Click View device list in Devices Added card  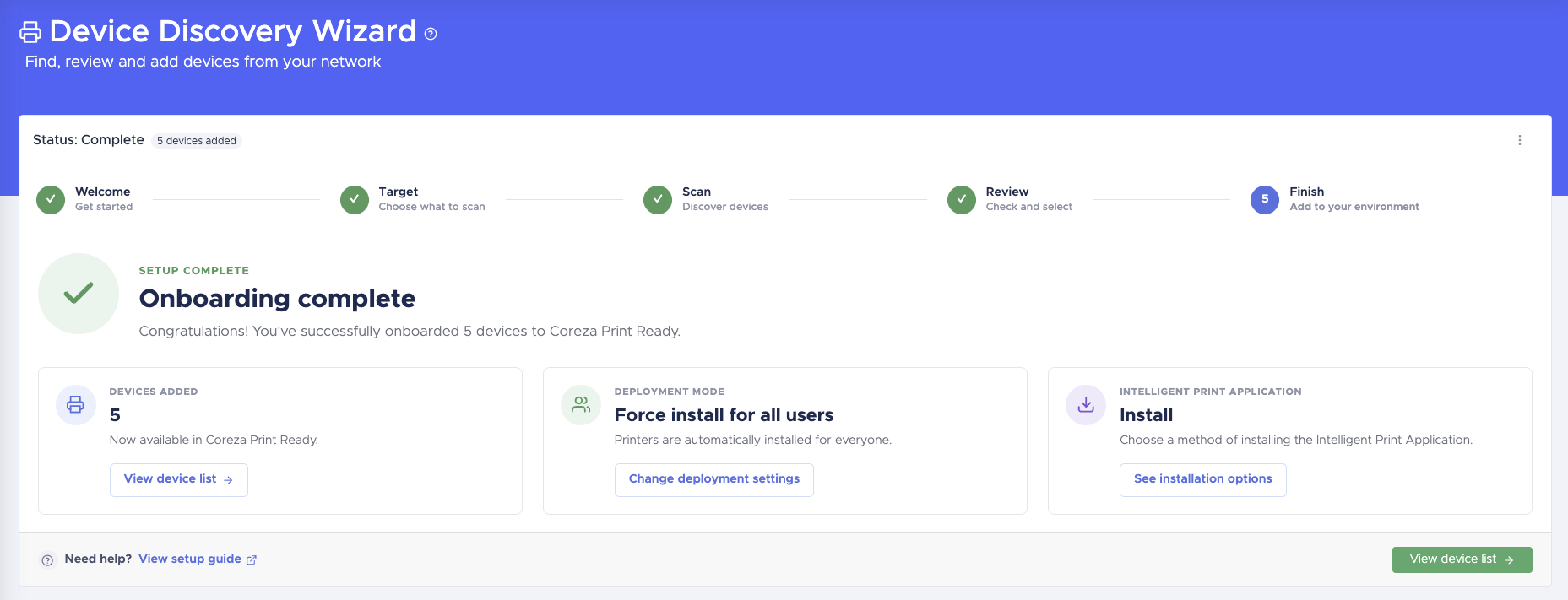[179, 479]
